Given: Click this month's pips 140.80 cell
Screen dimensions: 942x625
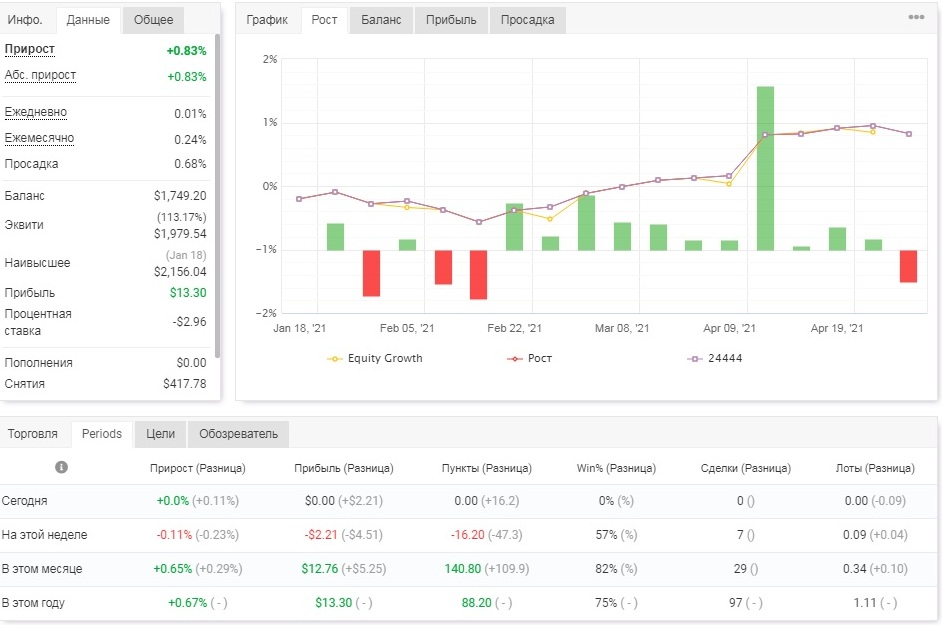Looking at the screenshot, I should tap(487, 569).
